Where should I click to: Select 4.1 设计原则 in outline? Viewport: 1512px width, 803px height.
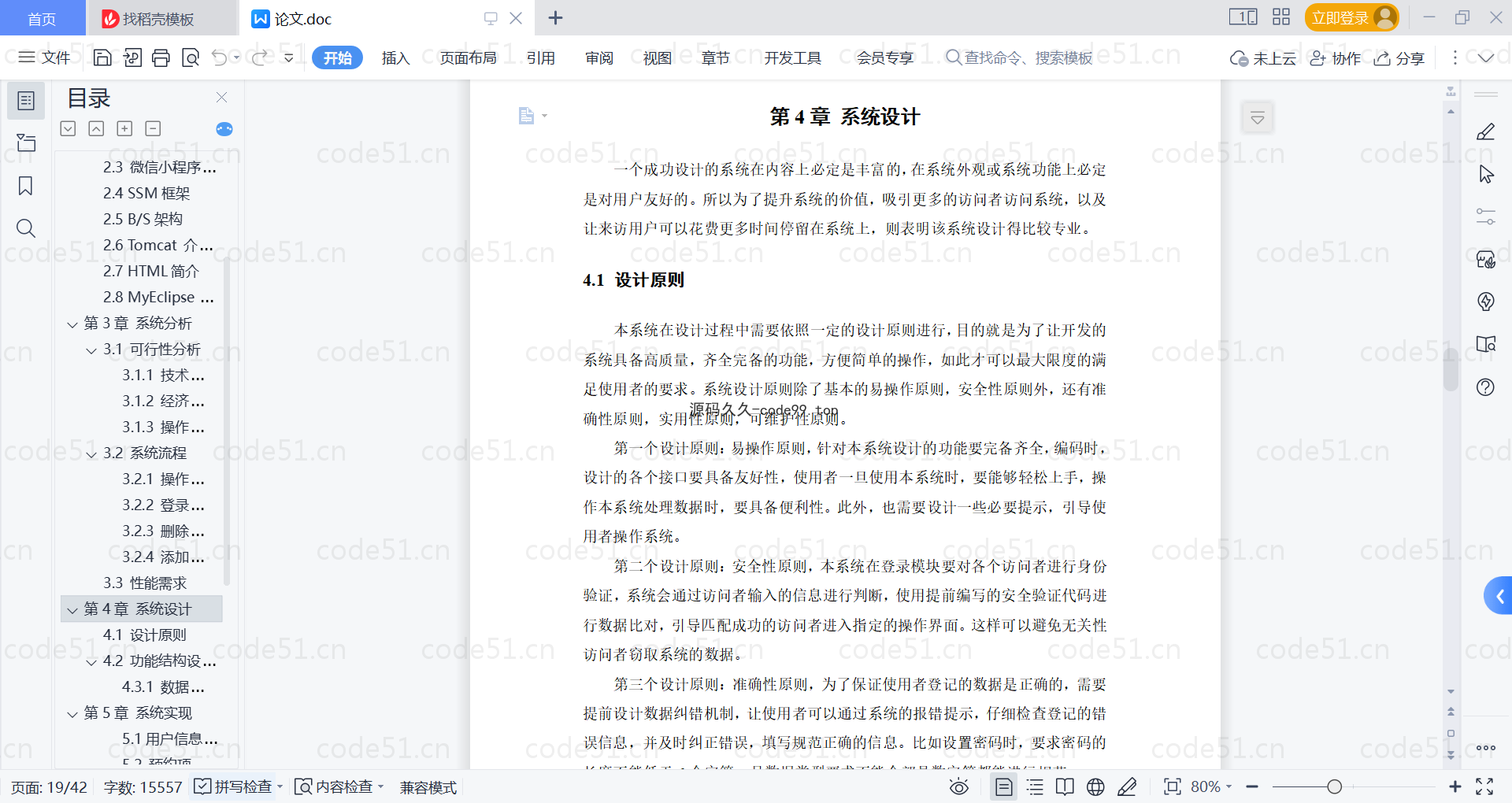145,635
